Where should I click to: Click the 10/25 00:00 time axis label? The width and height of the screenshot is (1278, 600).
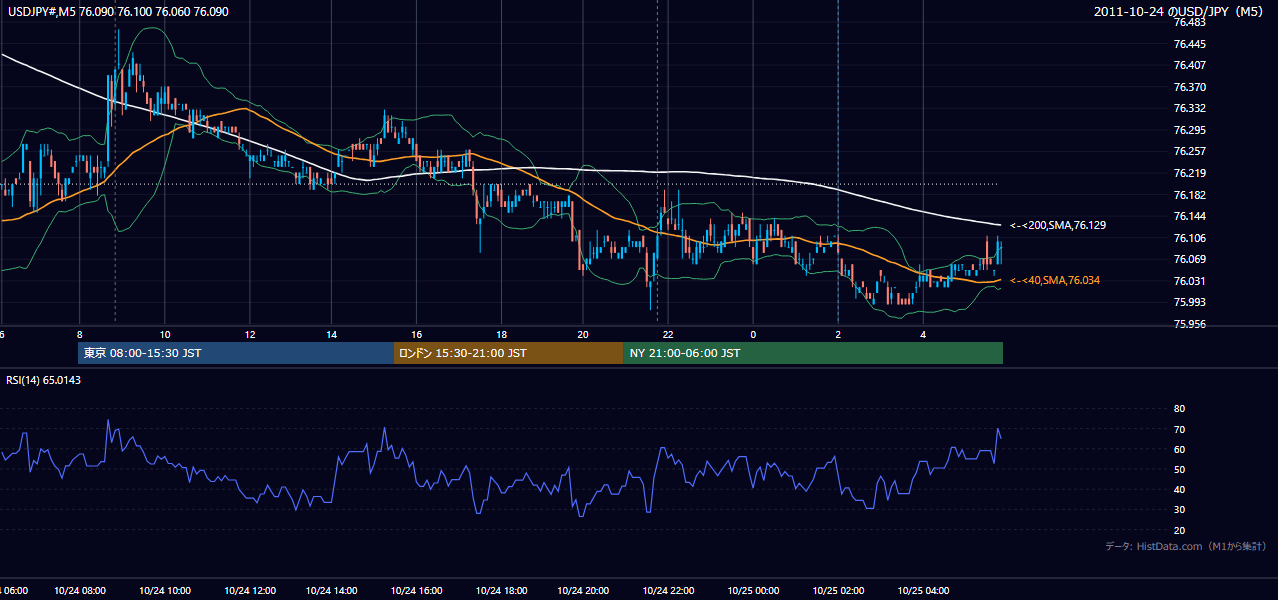tap(753, 591)
